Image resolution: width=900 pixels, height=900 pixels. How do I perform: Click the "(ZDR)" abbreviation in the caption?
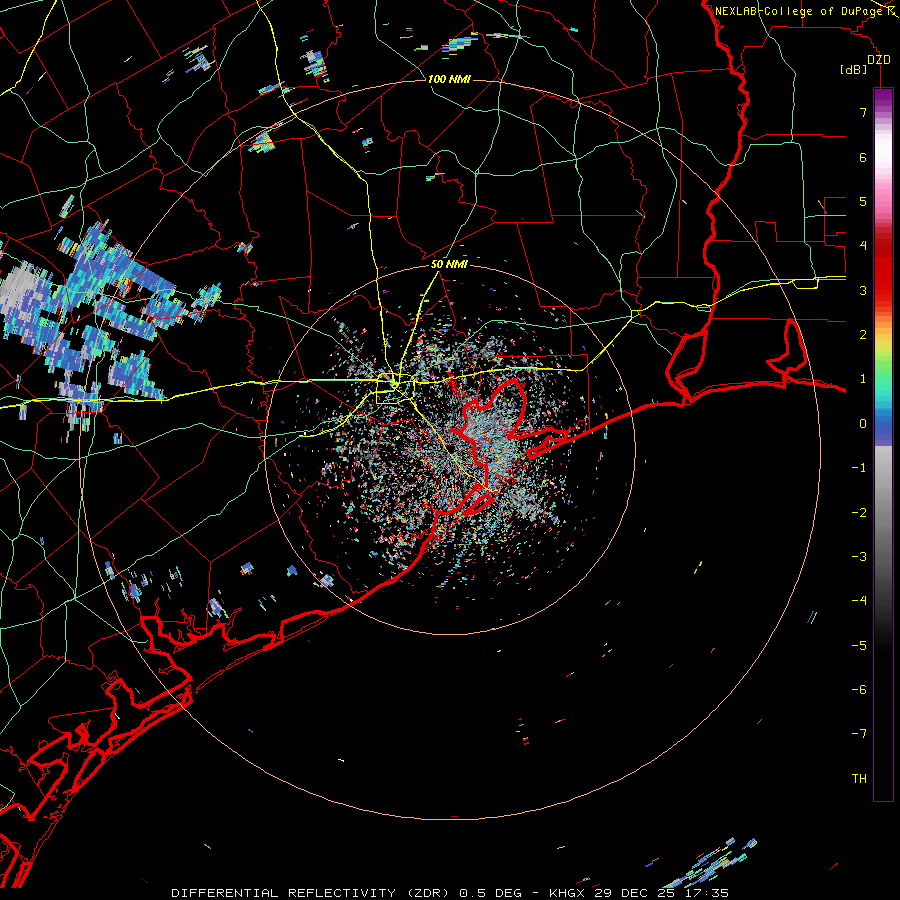point(428,893)
